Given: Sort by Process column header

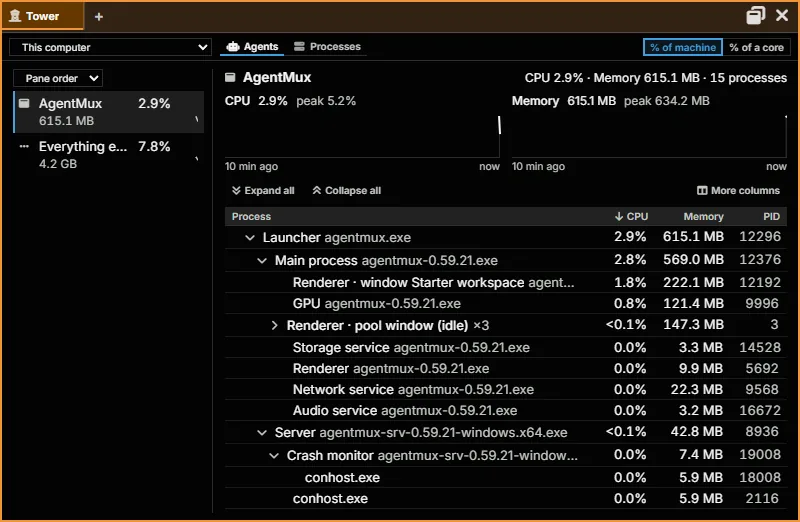Looking at the screenshot, I should (x=251, y=216).
